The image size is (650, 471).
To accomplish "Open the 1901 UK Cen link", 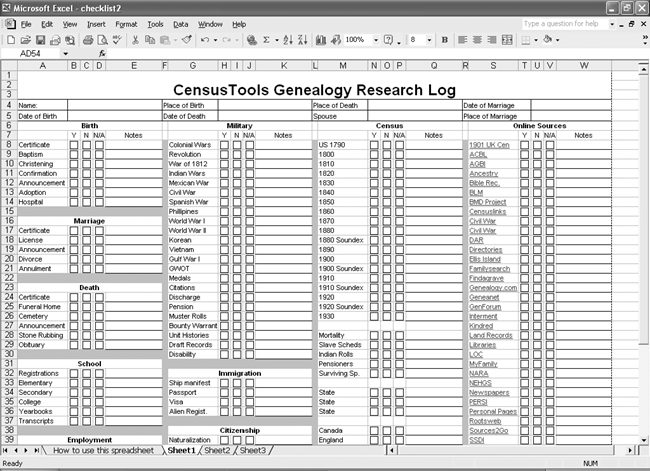I will [489, 145].
